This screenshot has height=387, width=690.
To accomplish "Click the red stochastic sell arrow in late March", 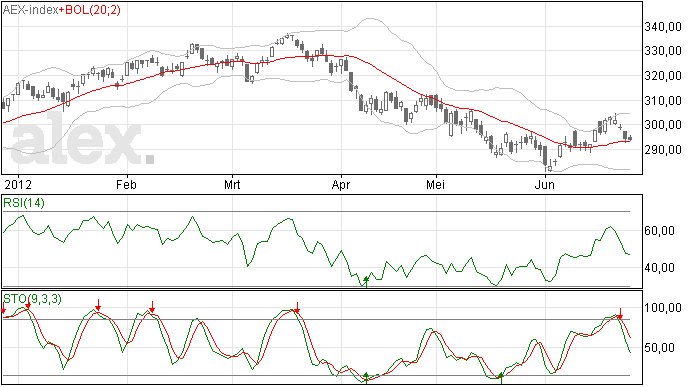I will [297, 308].
